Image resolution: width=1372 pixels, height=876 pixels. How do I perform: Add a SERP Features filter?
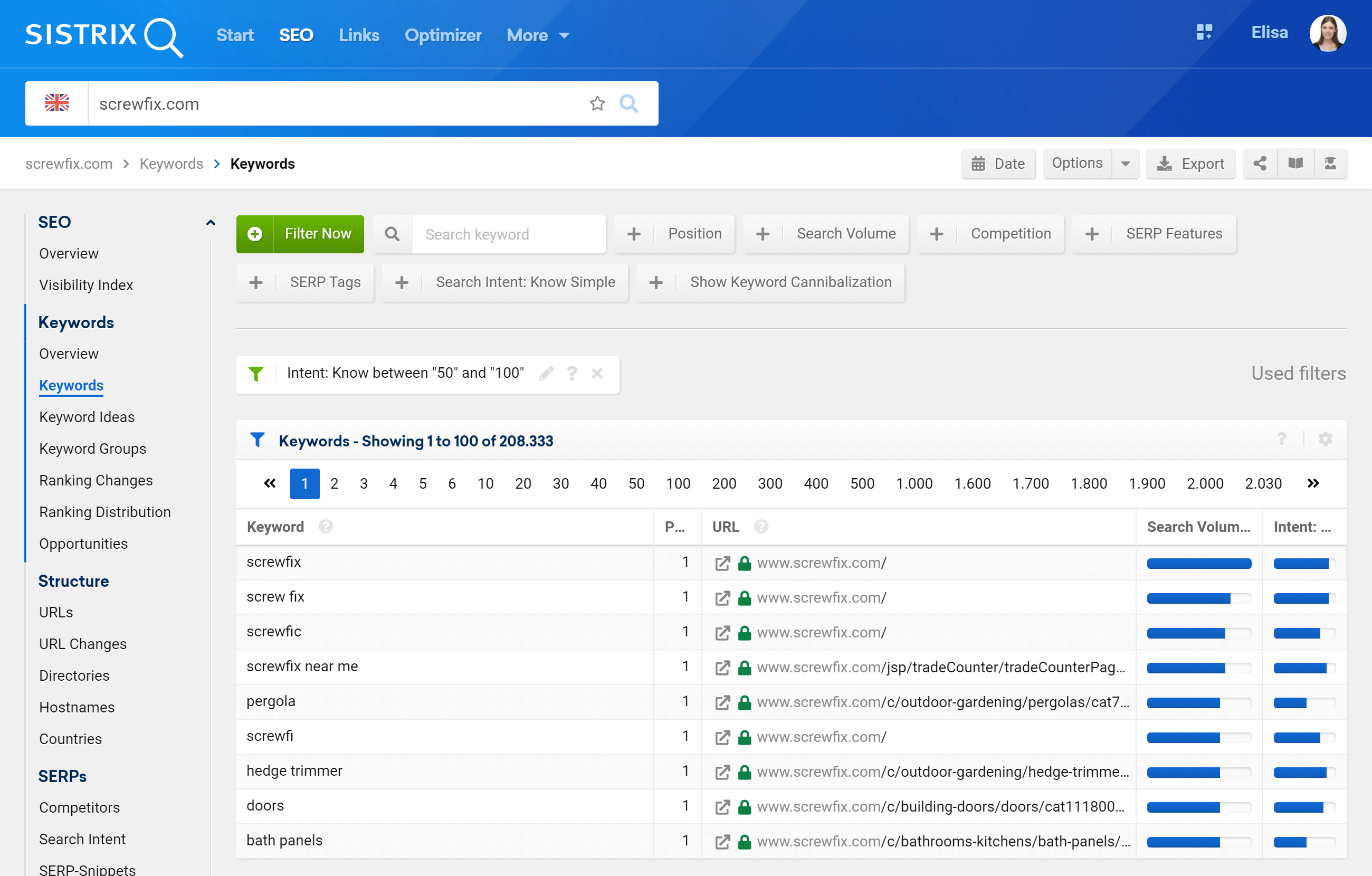1154,234
